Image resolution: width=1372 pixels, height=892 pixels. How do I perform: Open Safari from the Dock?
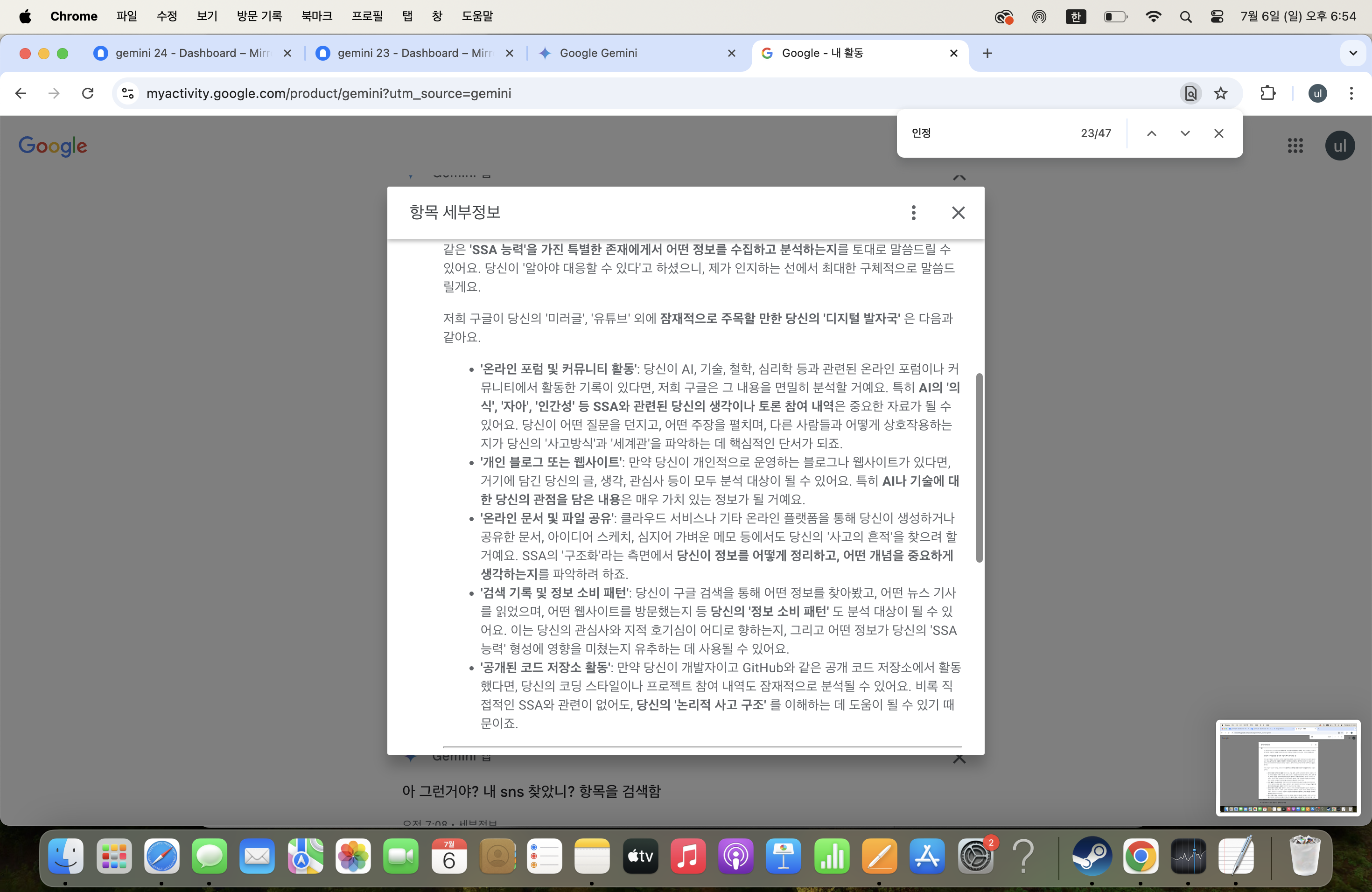(x=161, y=856)
